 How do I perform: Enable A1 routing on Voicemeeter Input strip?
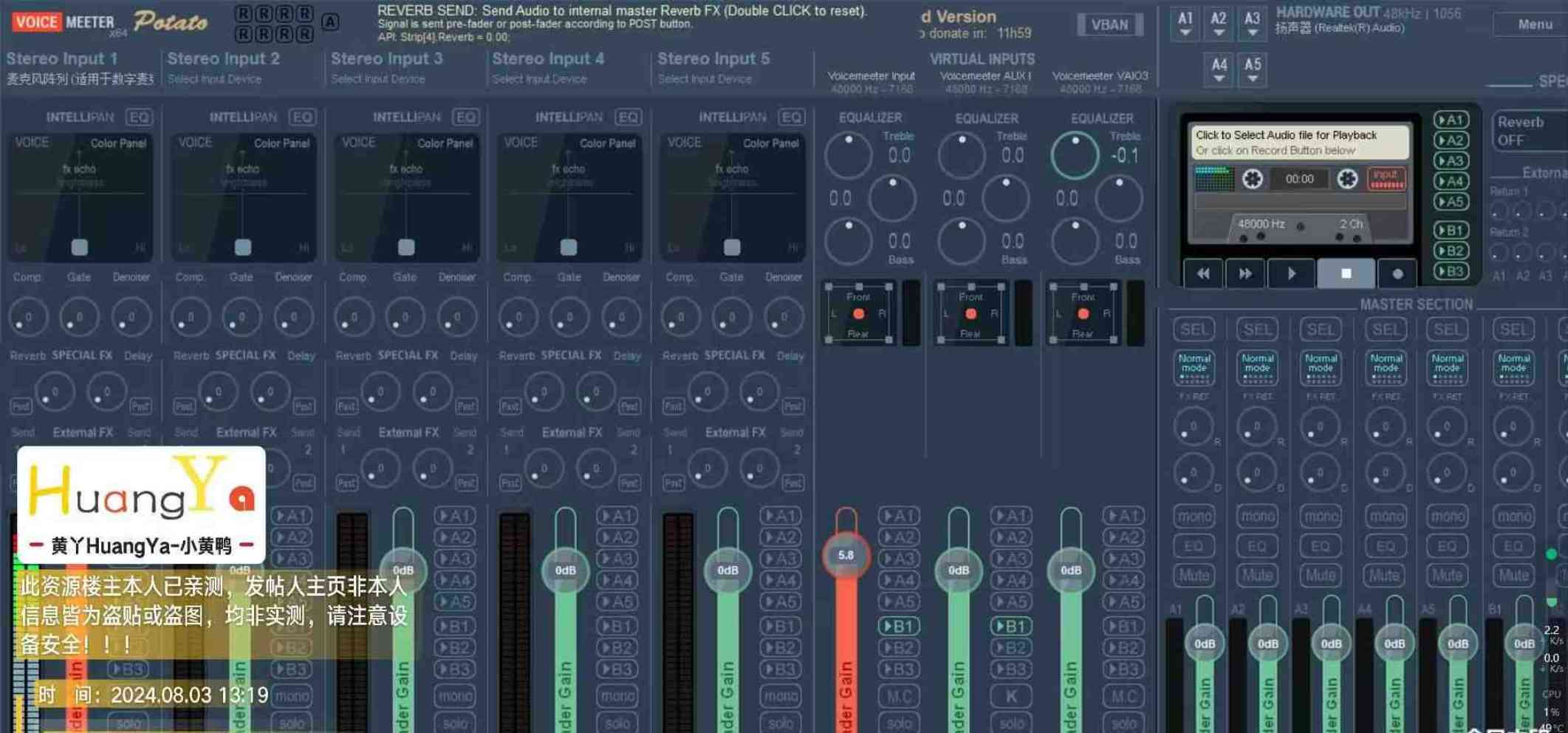pos(899,516)
